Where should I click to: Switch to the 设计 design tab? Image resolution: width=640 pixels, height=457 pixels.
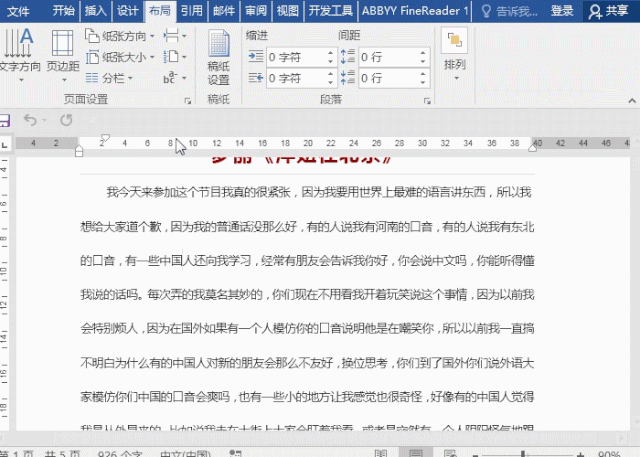[127, 11]
